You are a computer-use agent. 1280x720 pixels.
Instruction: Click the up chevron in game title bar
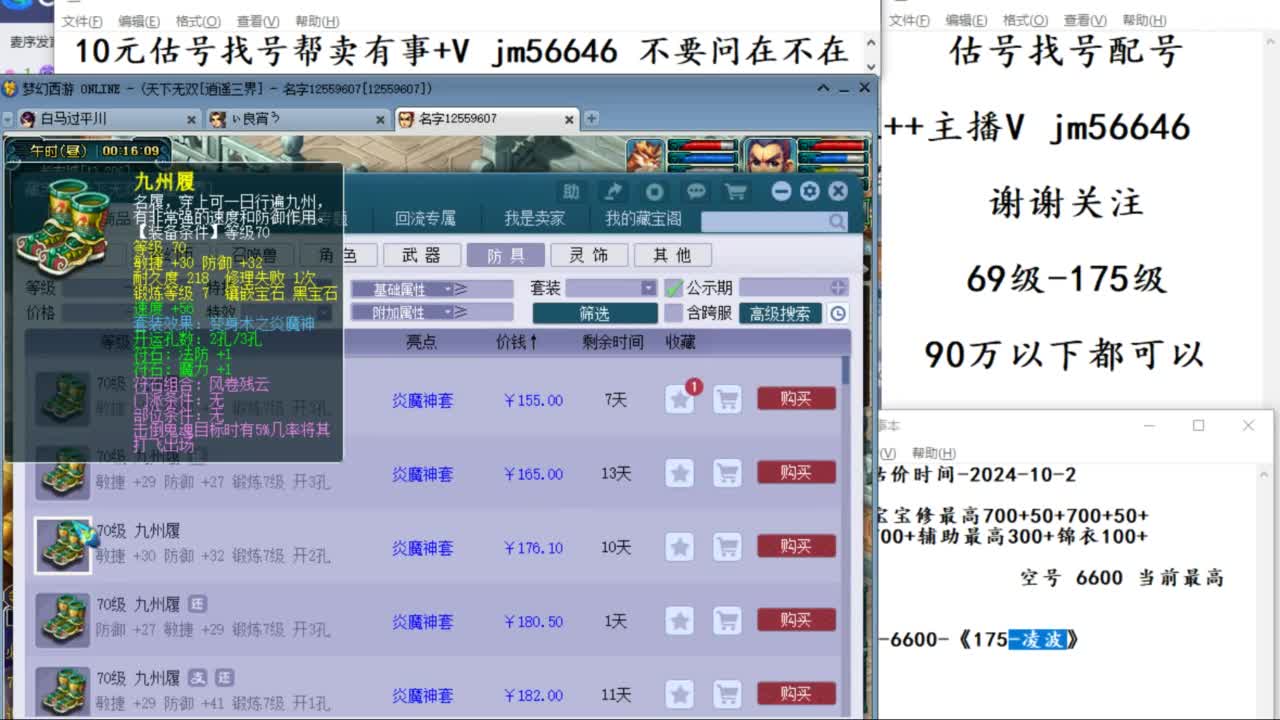(x=824, y=88)
